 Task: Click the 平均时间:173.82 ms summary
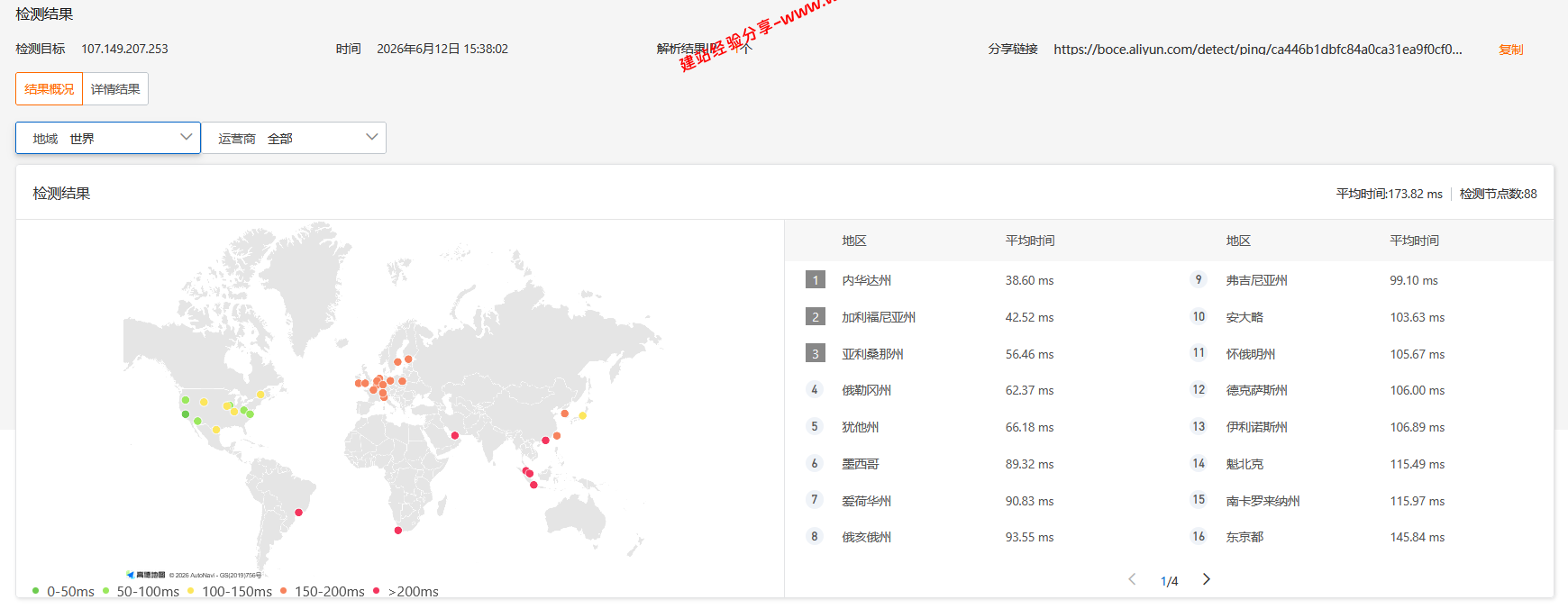[x=1389, y=194]
